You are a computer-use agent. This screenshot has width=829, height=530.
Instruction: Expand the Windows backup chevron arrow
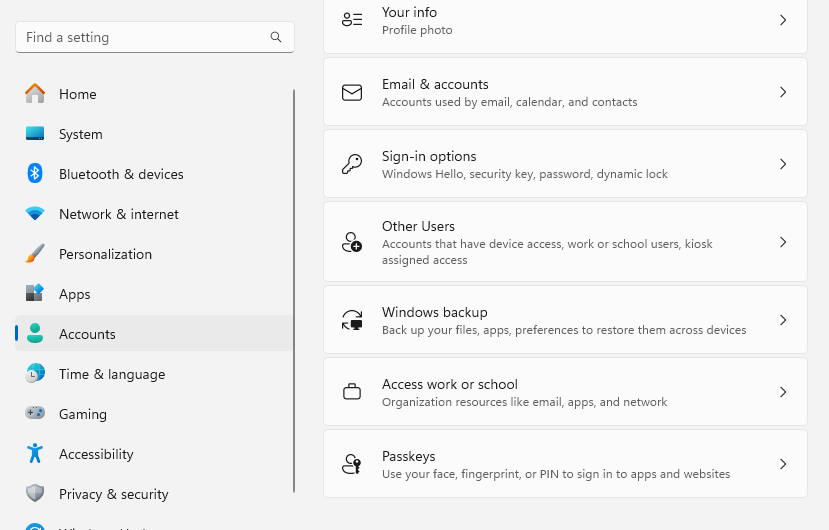click(783, 320)
